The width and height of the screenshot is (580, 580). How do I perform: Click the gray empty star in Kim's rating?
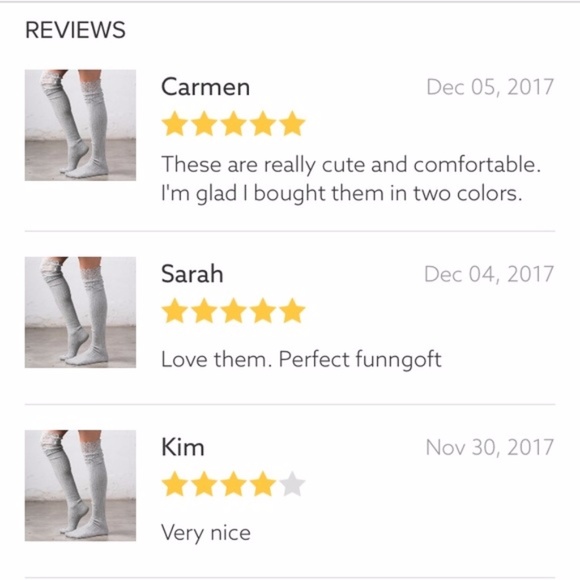pos(292,484)
